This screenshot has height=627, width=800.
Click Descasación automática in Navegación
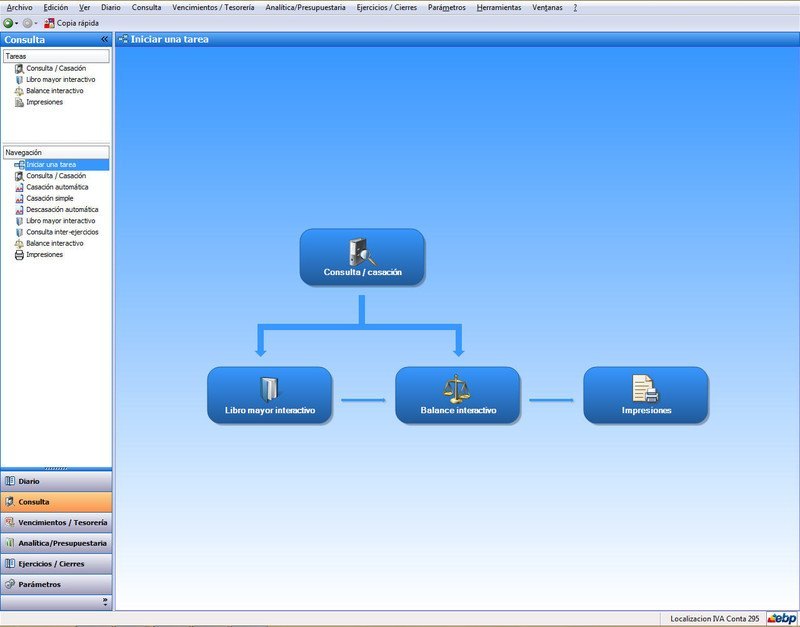(x=62, y=210)
